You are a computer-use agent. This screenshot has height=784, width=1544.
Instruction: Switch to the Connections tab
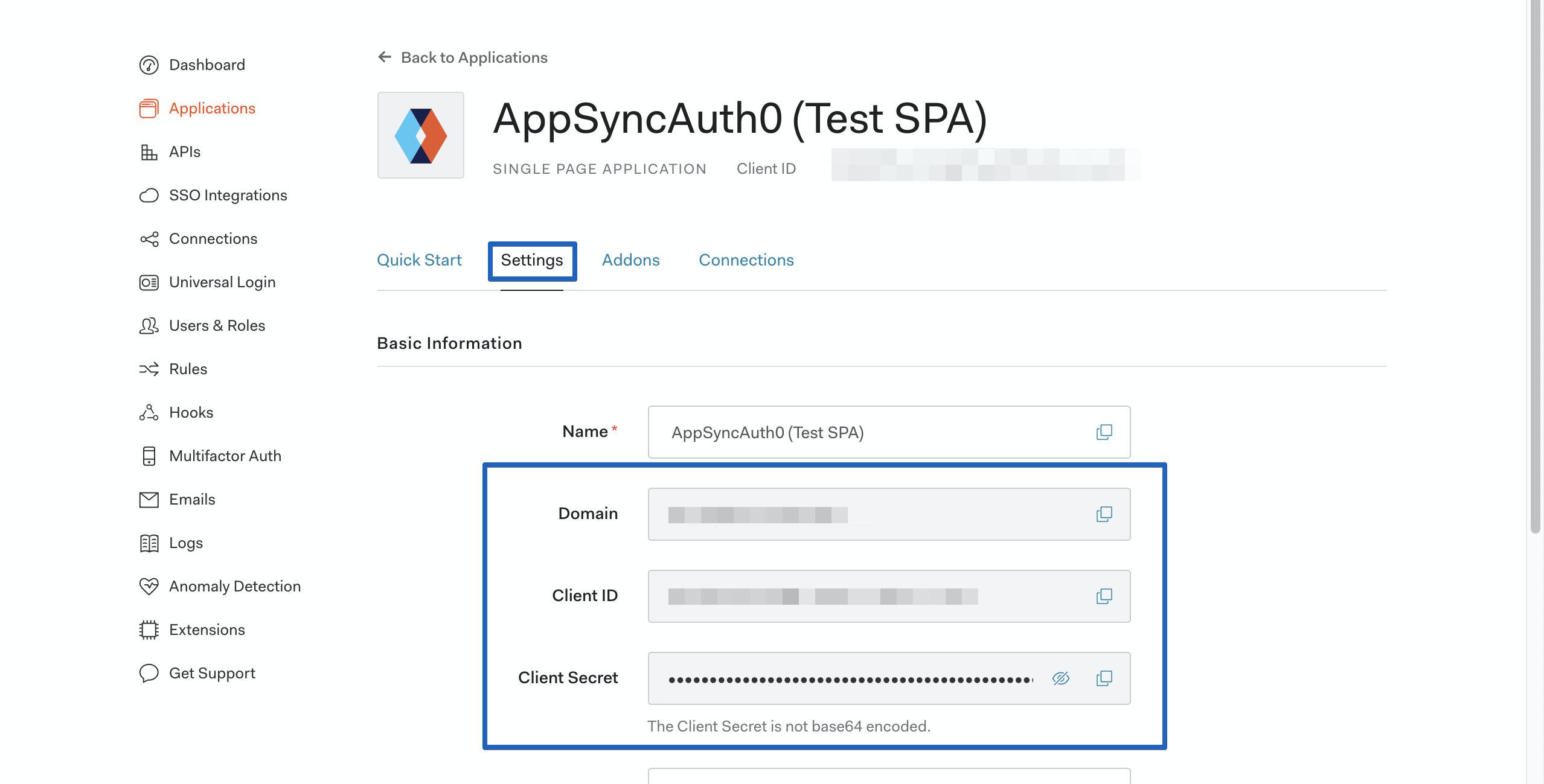(746, 260)
